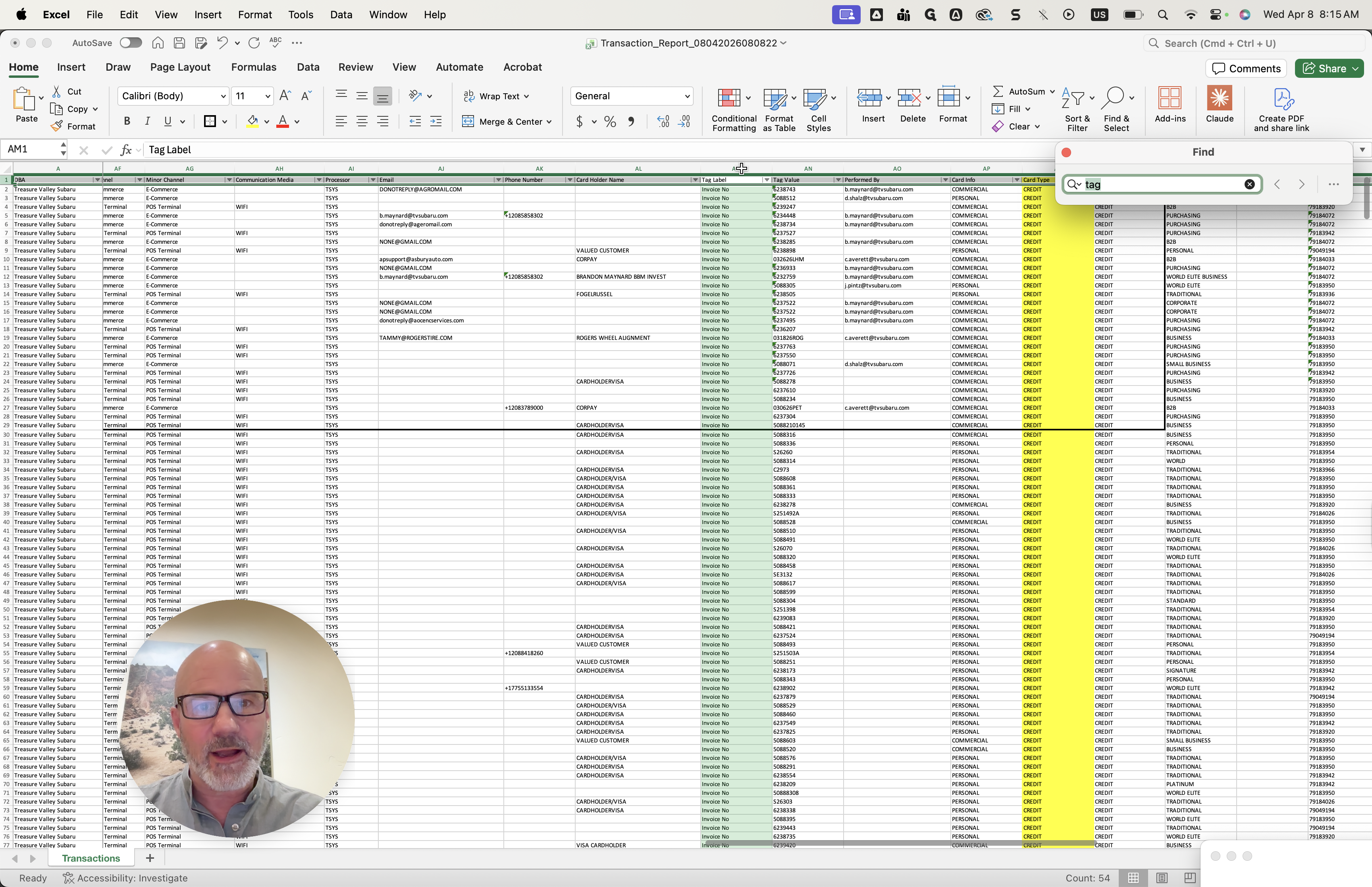Switch to Page Layout view in status bar

[x=1161, y=878]
